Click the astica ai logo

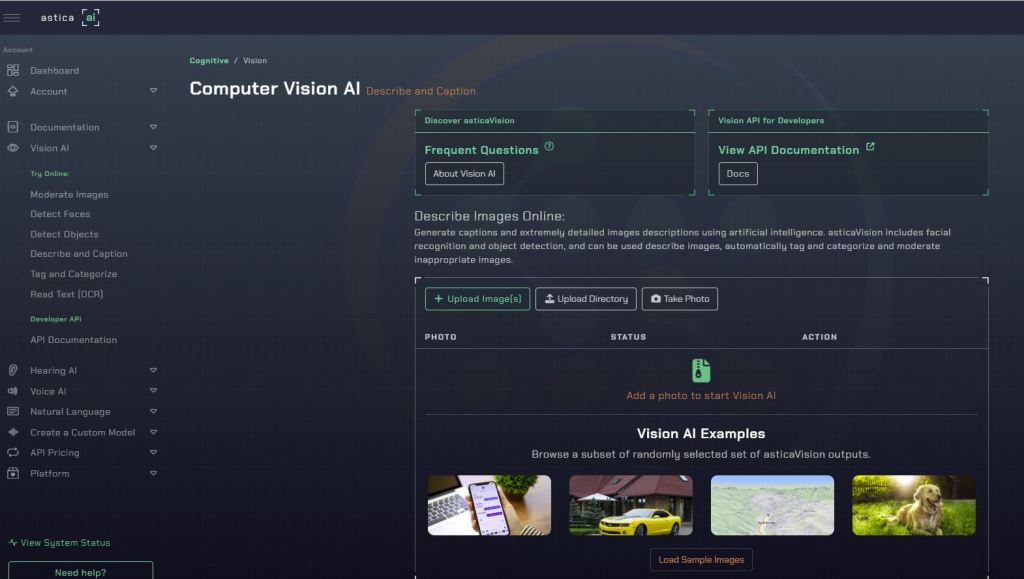[70, 17]
